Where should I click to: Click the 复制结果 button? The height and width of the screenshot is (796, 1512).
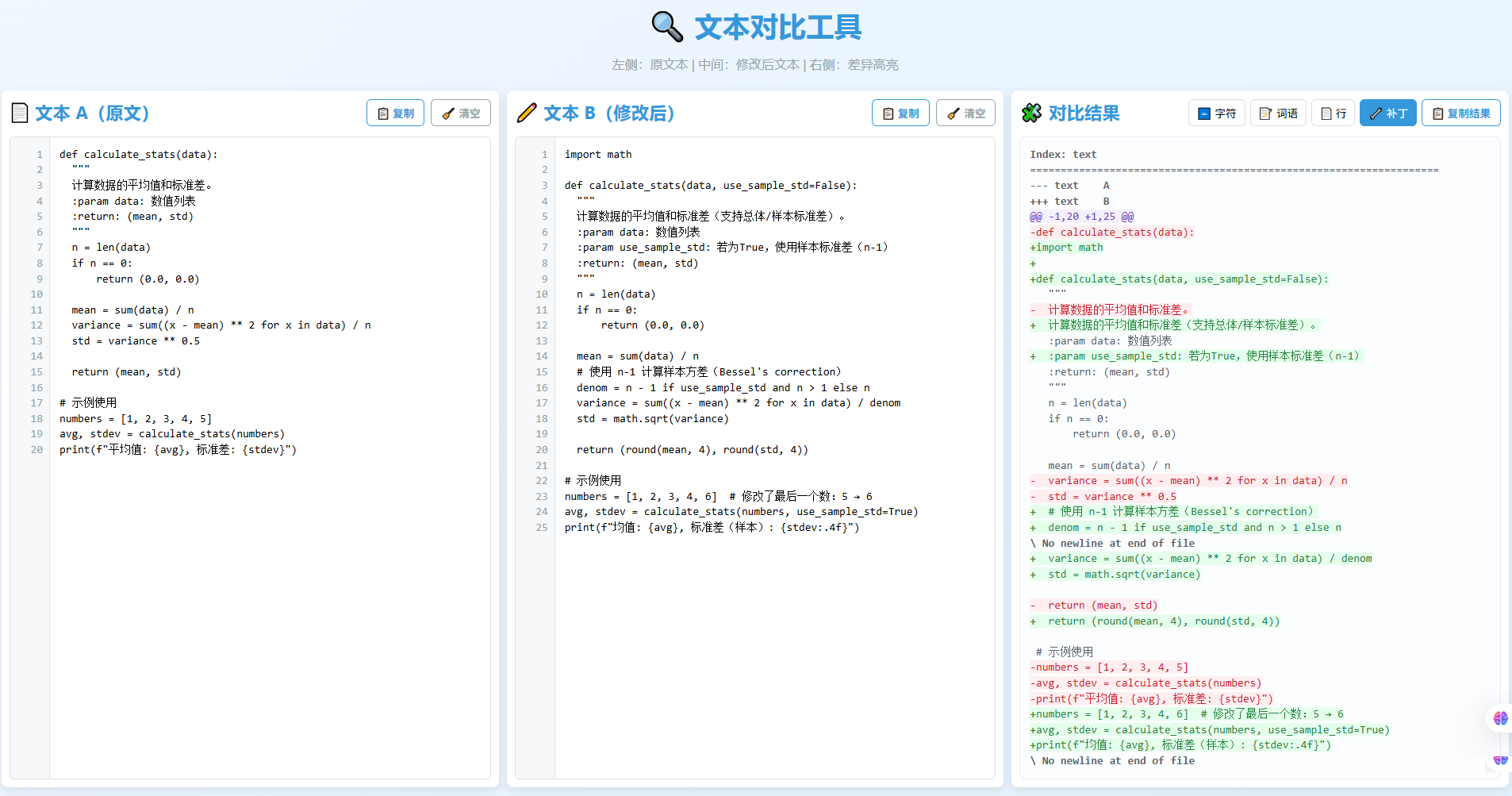1461,113
